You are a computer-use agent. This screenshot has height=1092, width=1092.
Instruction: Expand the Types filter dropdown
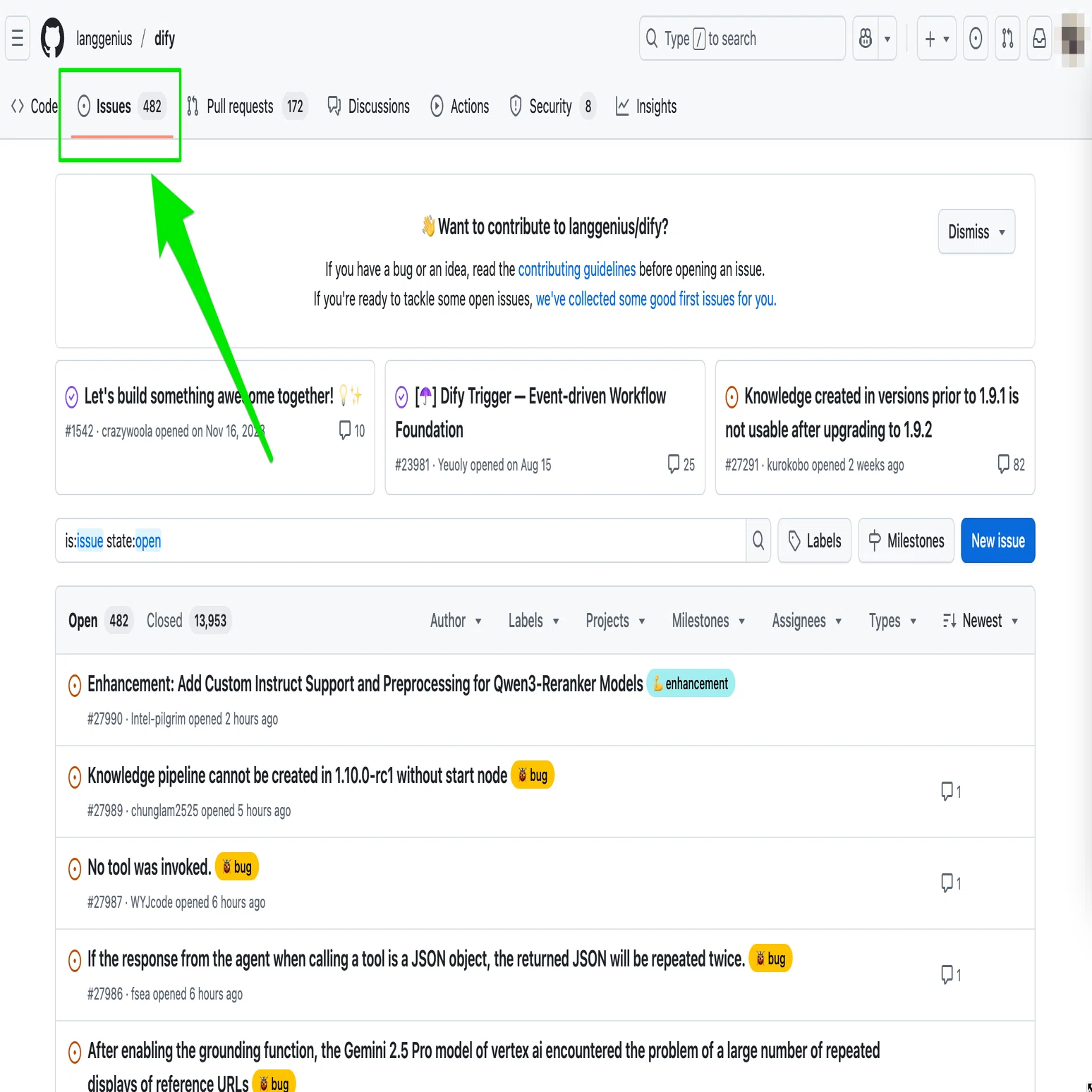[892, 621]
